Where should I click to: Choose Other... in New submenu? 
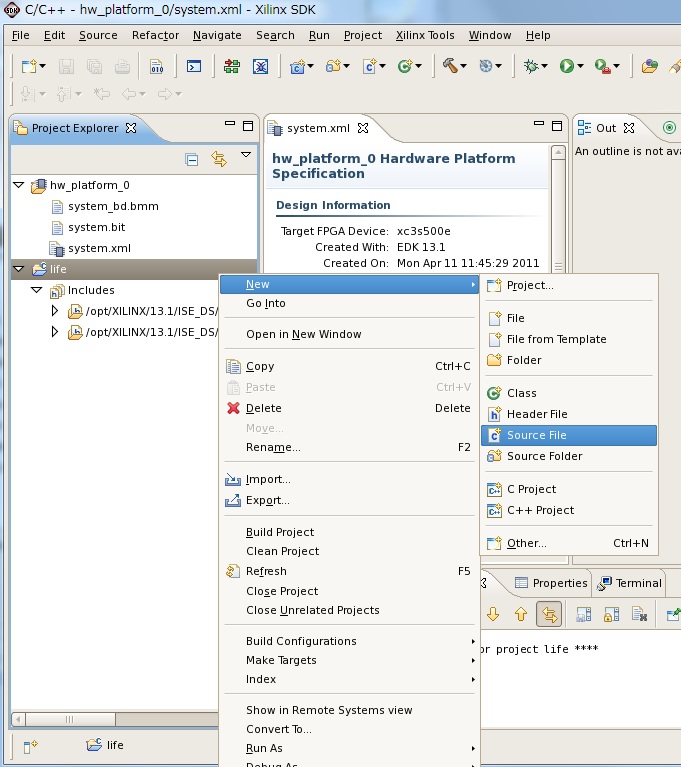coord(569,543)
